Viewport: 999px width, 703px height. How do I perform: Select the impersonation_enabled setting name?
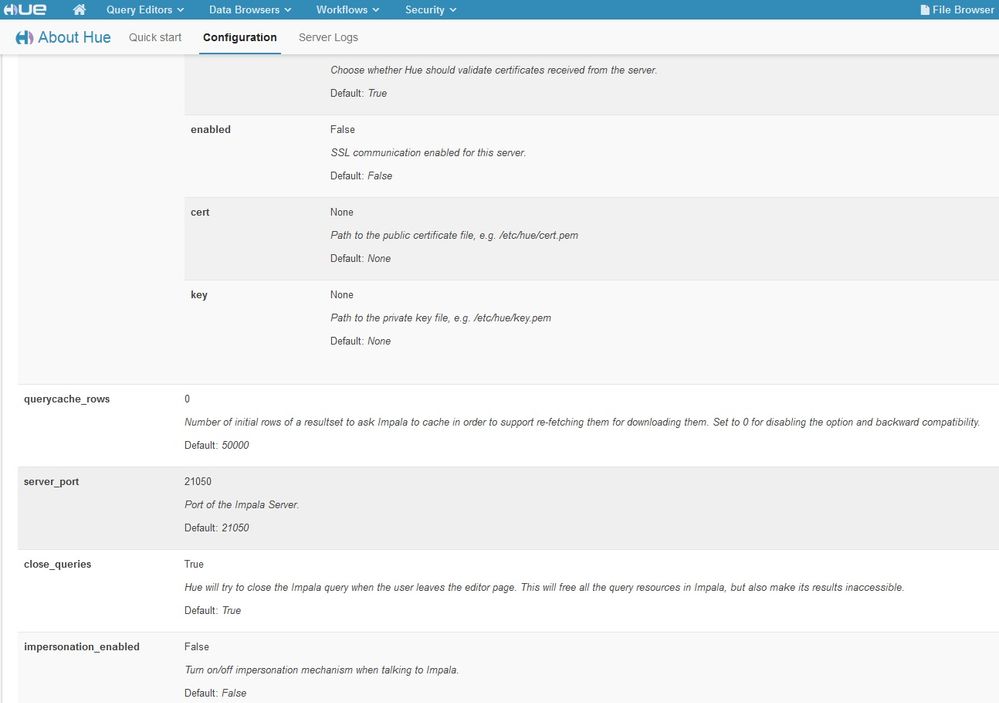[81, 648]
